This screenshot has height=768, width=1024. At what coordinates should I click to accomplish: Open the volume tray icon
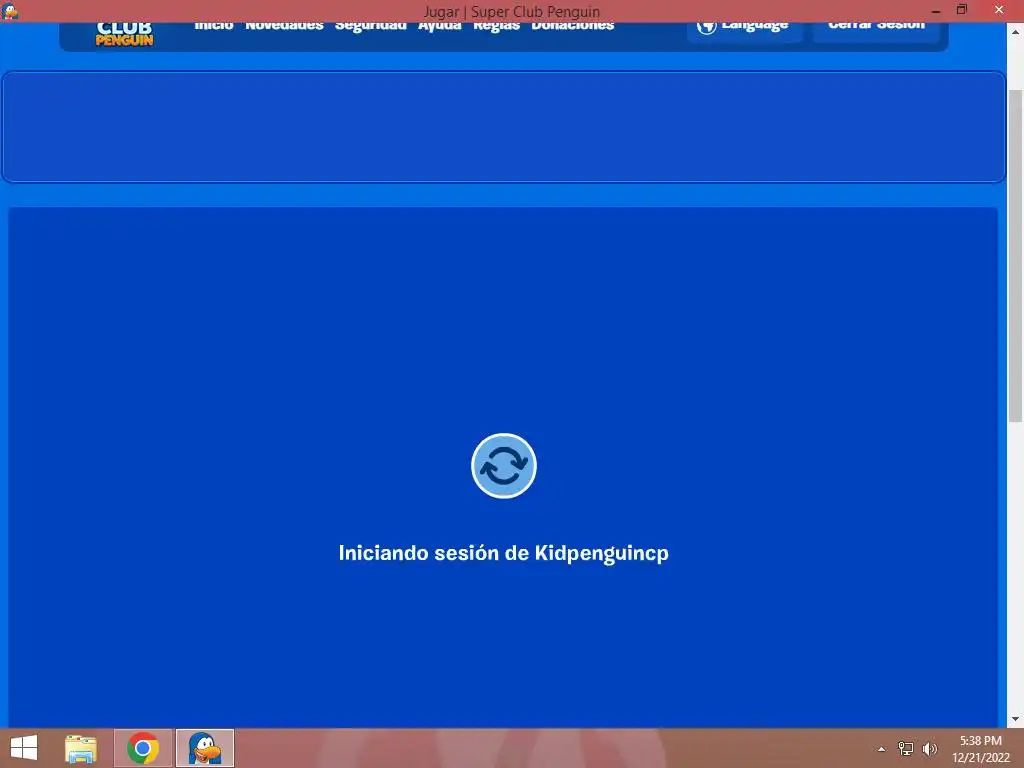point(930,748)
